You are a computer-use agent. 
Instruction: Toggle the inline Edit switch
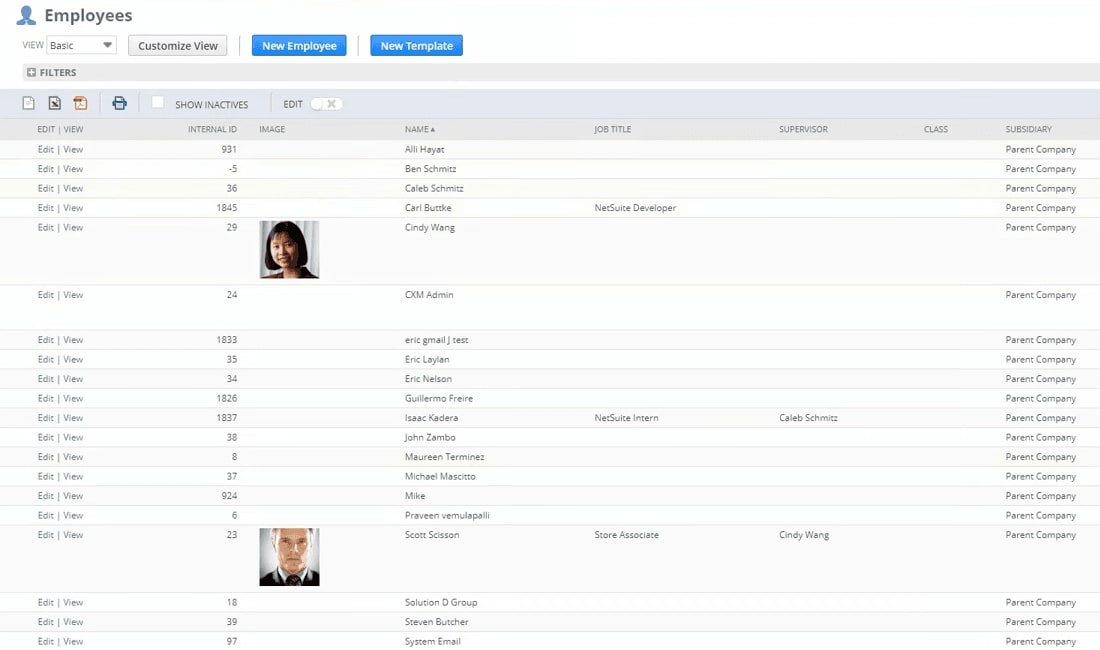(x=326, y=104)
